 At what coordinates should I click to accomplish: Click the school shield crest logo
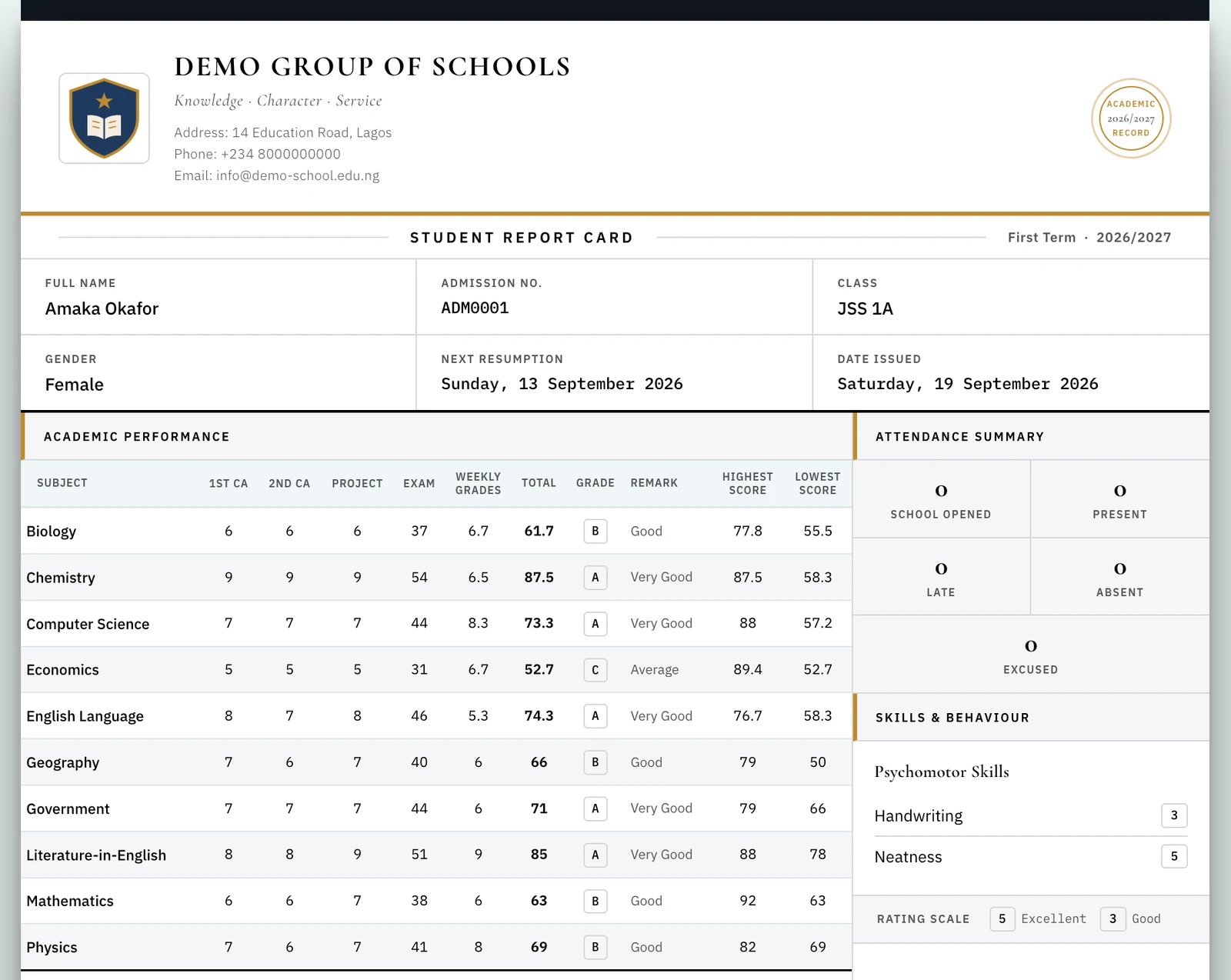pos(104,118)
